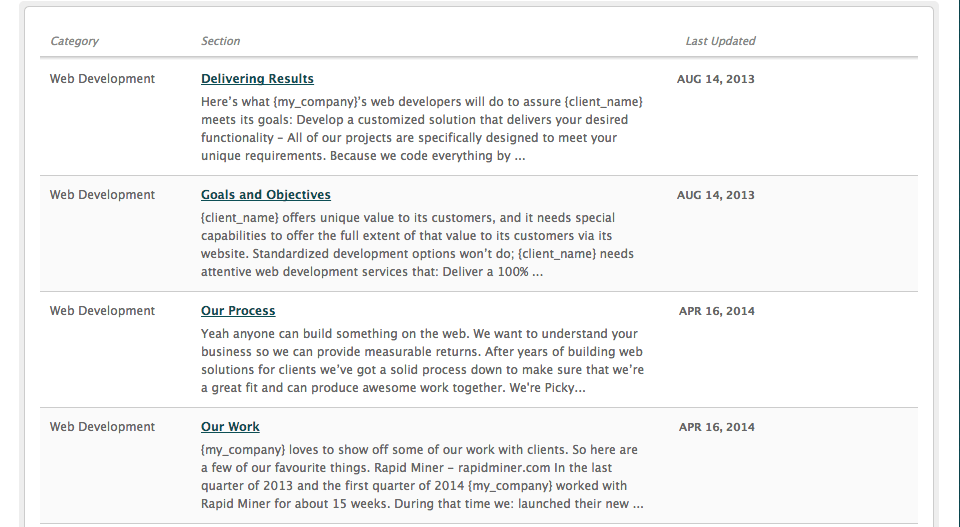Click the Our Process description paragraph

click(420, 361)
